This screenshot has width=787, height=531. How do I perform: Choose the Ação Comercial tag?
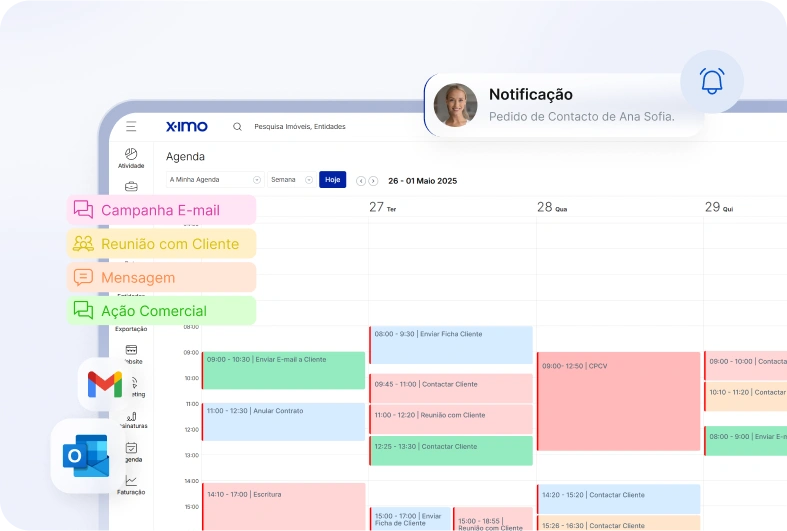coord(161,311)
